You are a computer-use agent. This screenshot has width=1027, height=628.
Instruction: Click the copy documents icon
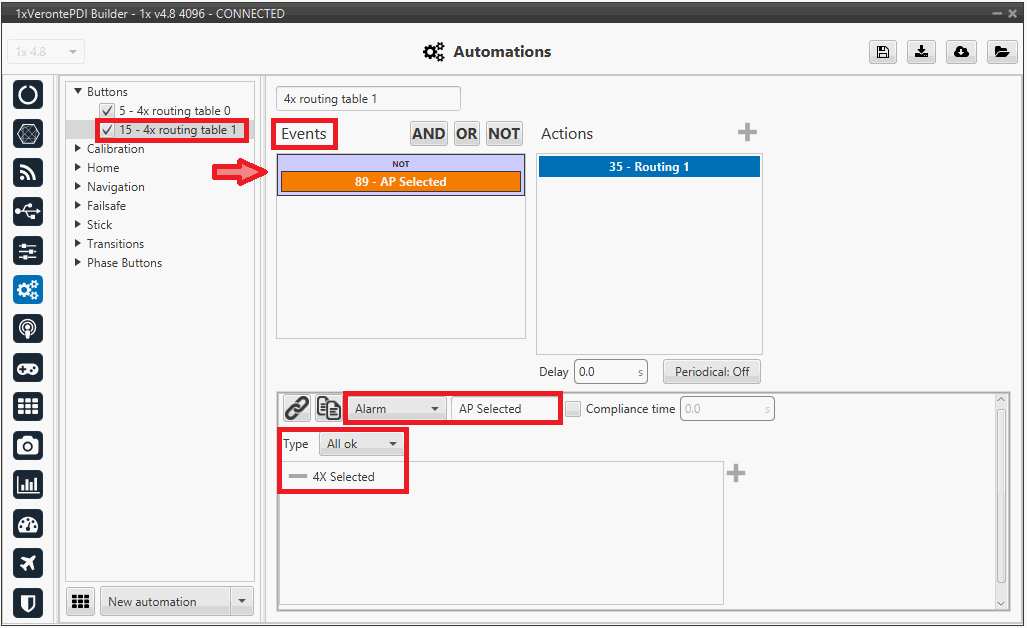(328, 408)
